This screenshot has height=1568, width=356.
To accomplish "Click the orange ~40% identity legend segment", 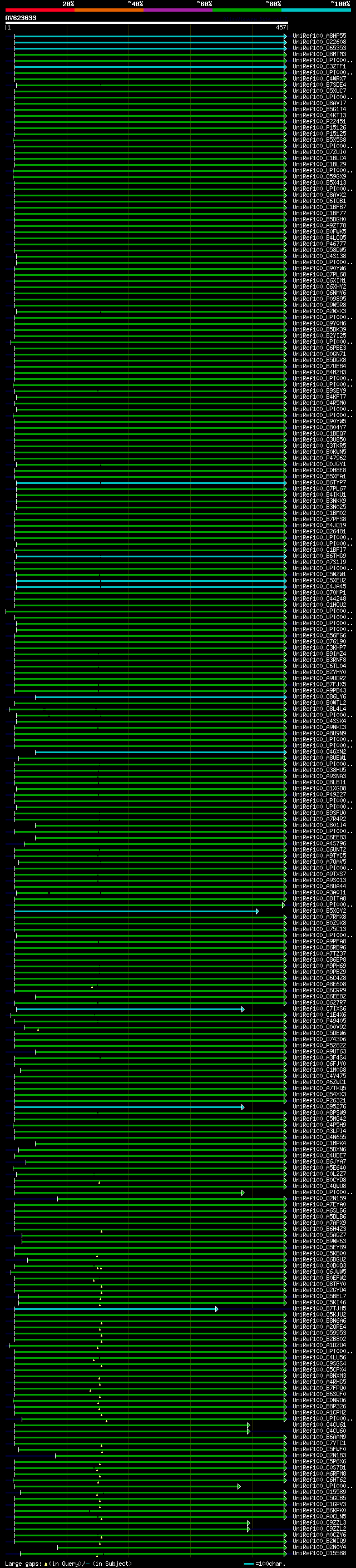I will (x=109, y=10).
